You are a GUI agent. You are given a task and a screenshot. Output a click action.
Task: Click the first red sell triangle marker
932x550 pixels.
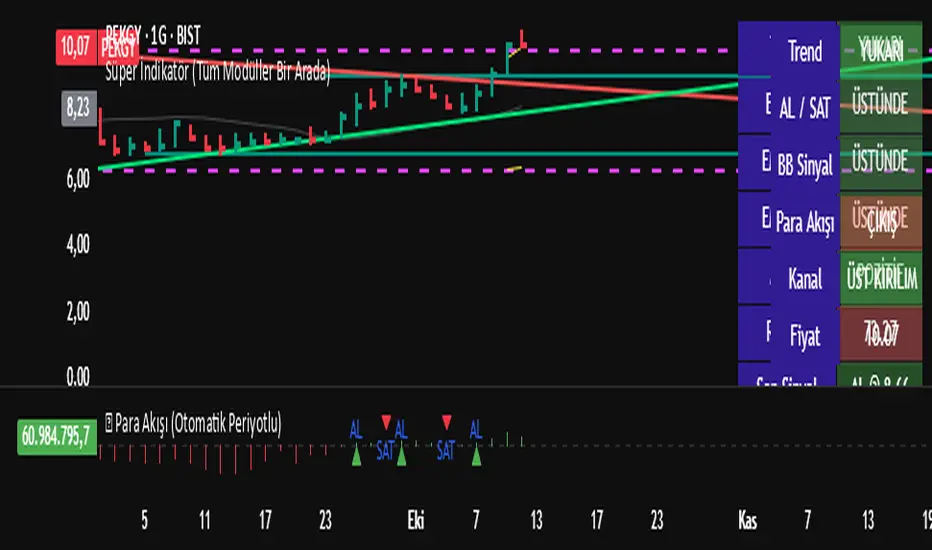386,422
